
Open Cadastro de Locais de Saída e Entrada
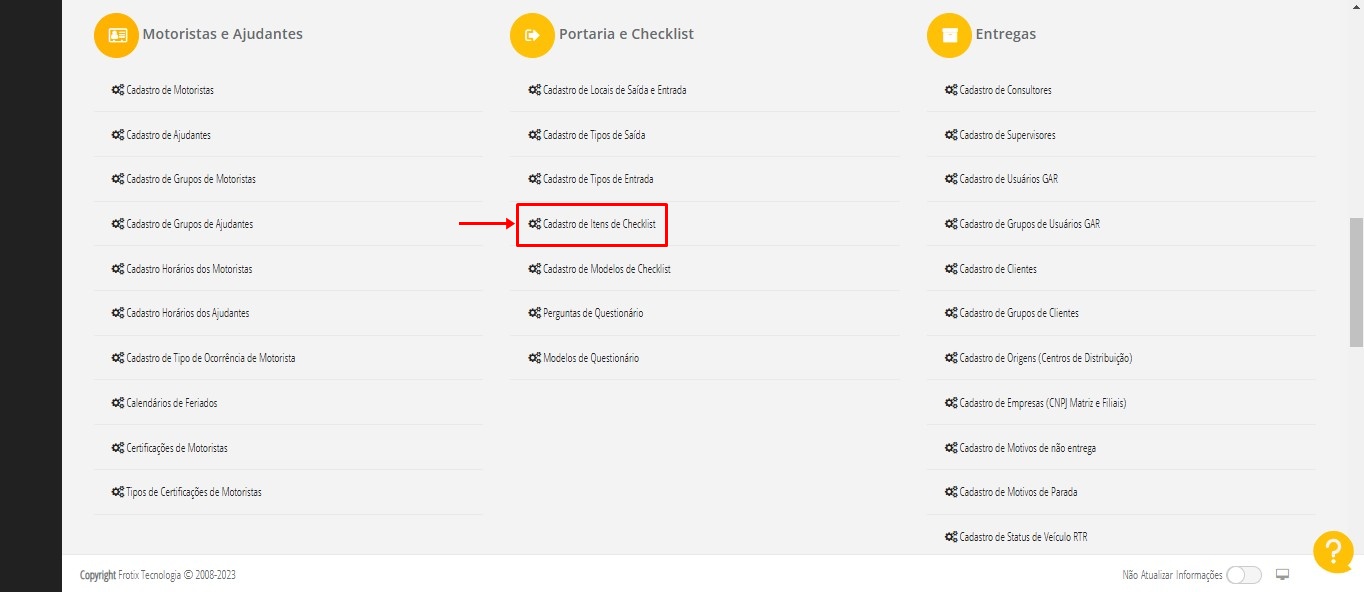click(614, 90)
